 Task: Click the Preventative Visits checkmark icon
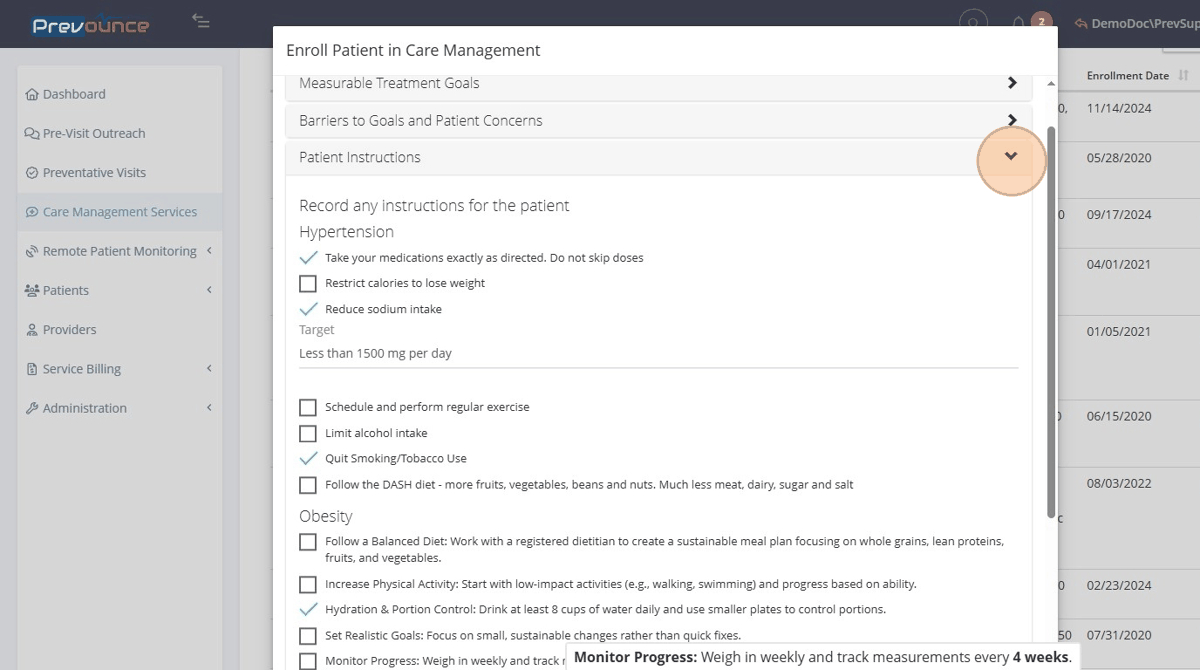coord(32,173)
